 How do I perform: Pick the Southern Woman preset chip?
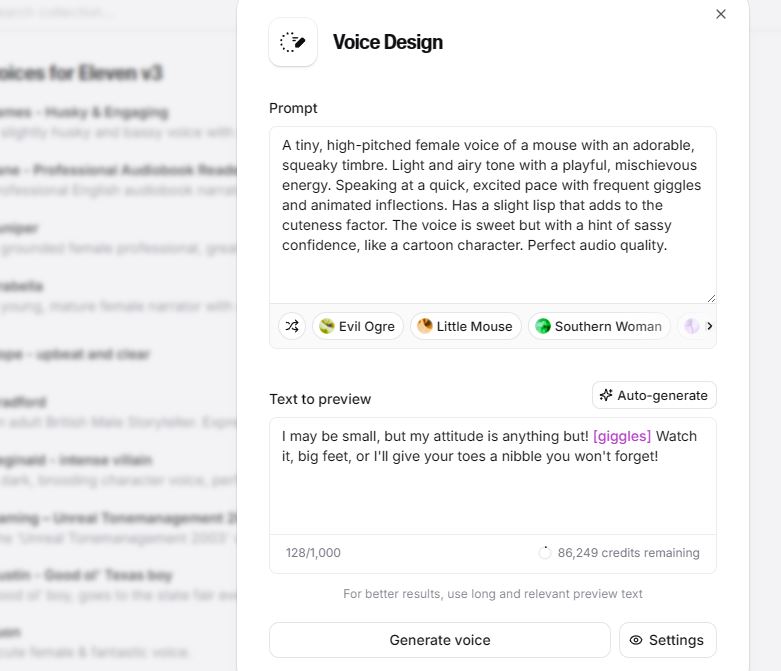click(x=598, y=326)
